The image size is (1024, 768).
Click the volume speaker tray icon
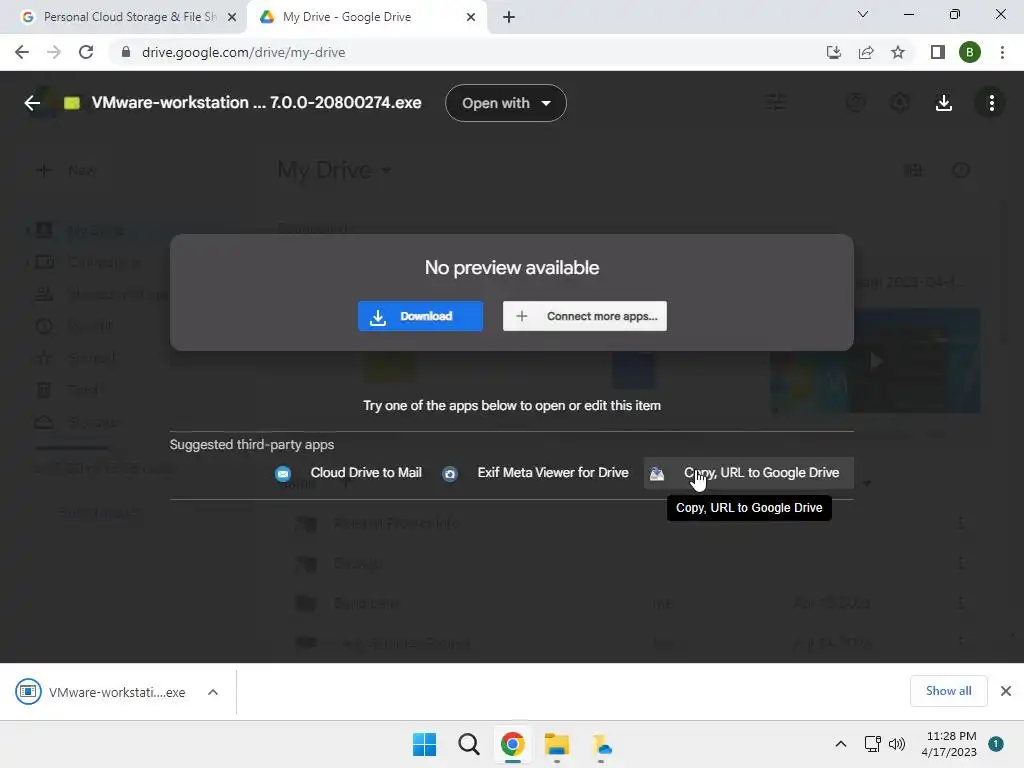point(897,744)
